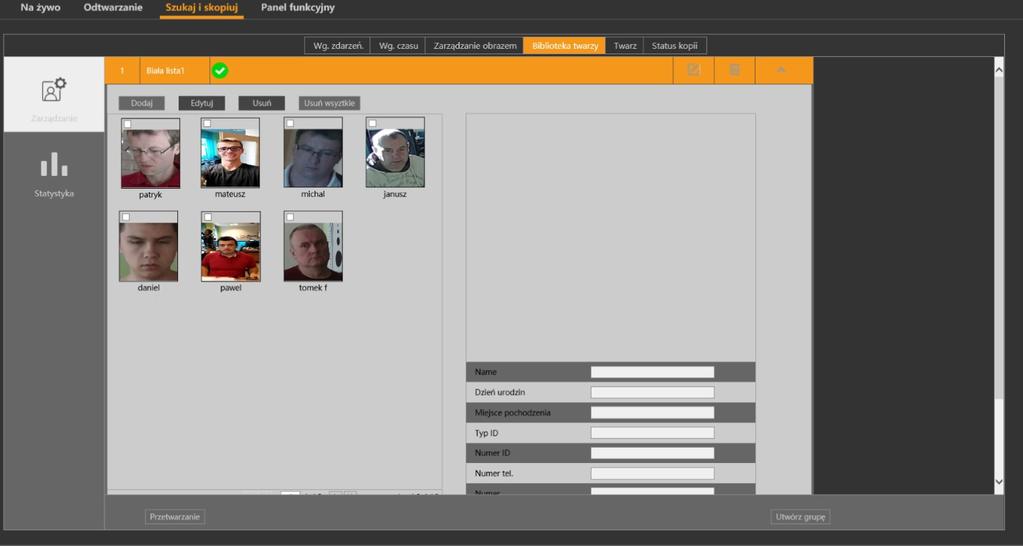Screen dimensions: 1023x546
Task: Focus the Typ ID input field
Action: point(652,433)
